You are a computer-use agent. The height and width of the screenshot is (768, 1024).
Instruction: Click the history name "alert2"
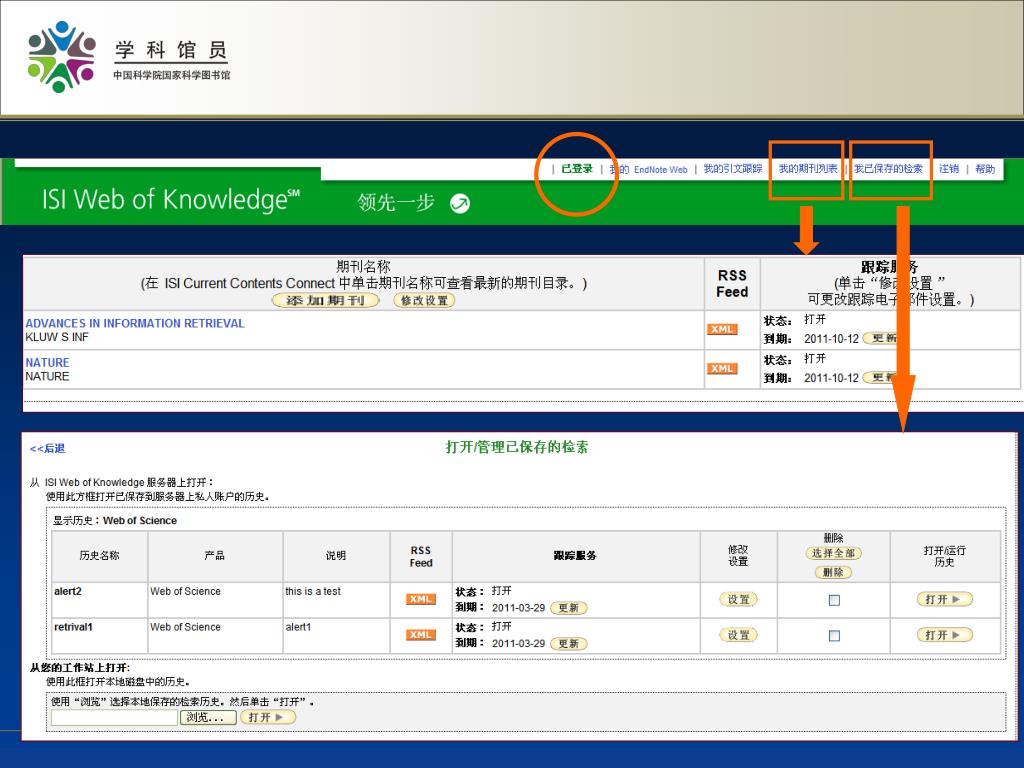click(68, 591)
